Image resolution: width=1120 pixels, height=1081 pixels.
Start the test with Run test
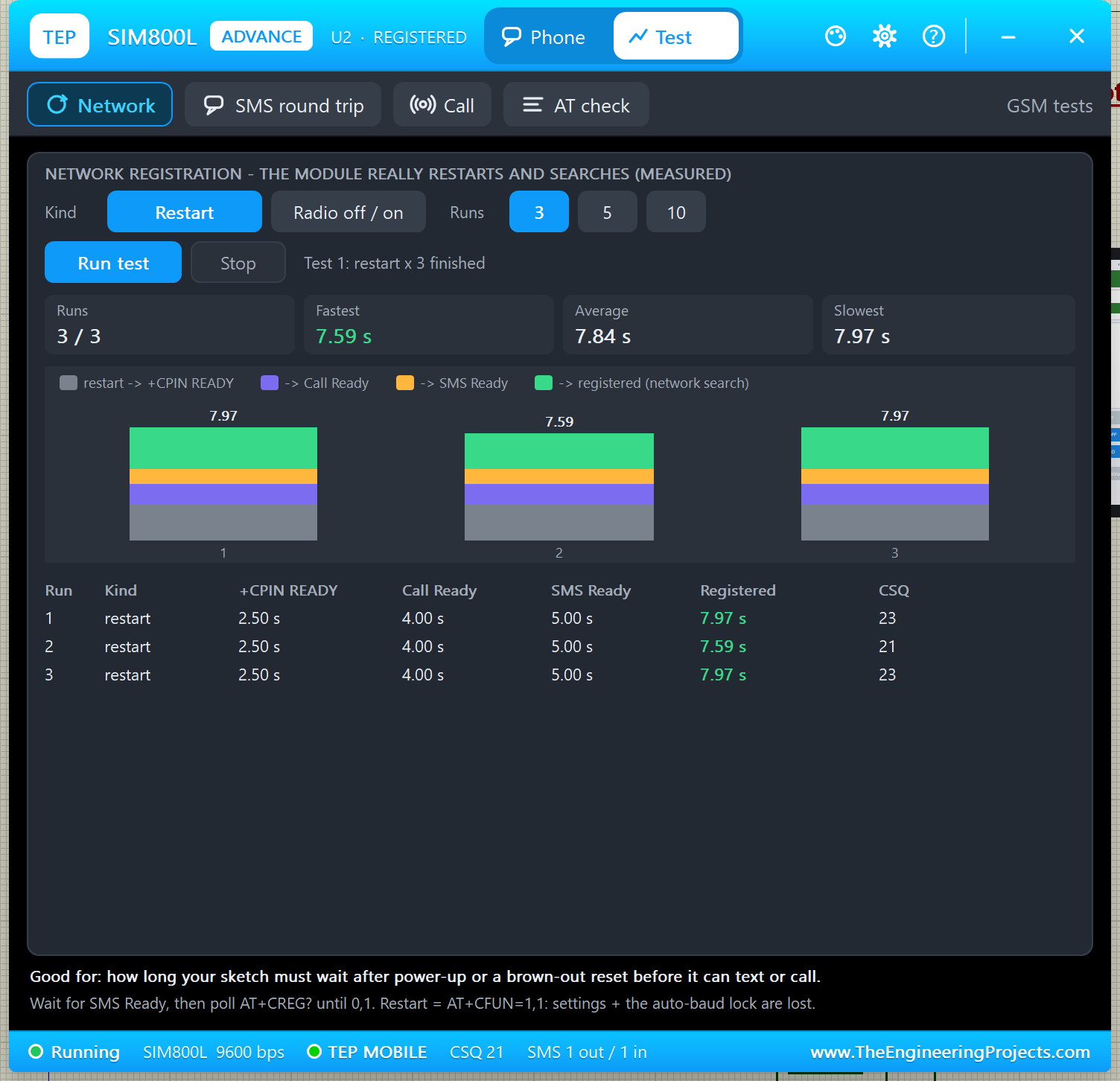click(x=113, y=262)
